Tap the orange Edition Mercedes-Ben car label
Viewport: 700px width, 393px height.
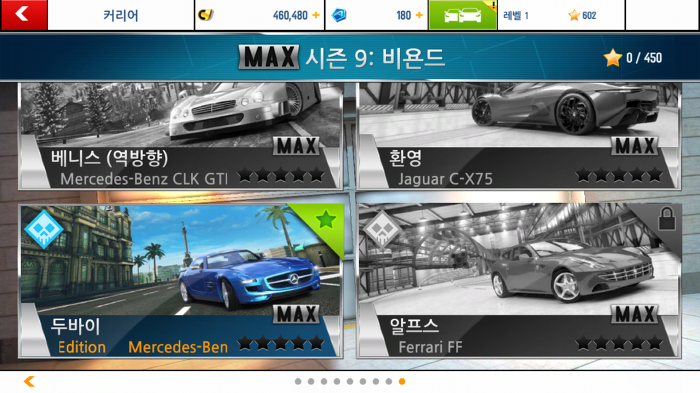pyautogui.click(x=143, y=347)
